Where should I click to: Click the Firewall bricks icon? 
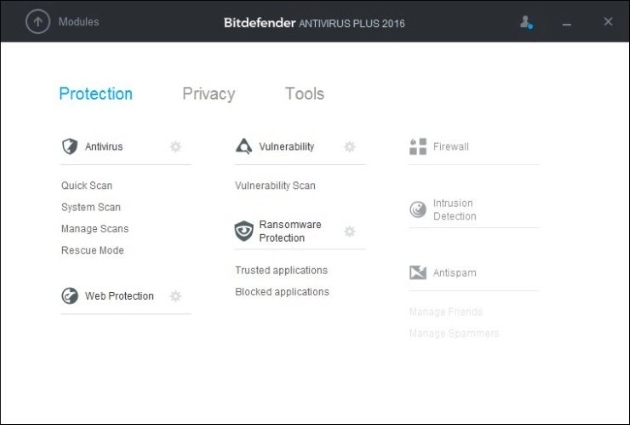(x=418, y=147)
